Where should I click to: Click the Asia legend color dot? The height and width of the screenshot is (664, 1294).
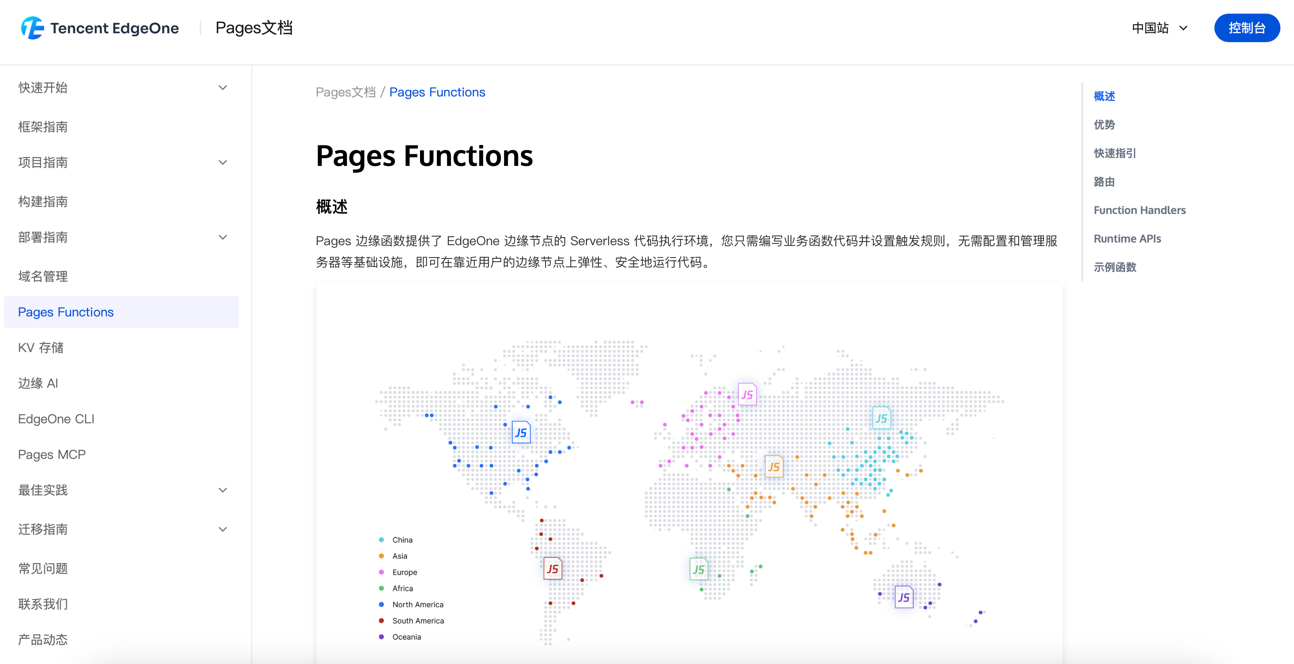381,556
